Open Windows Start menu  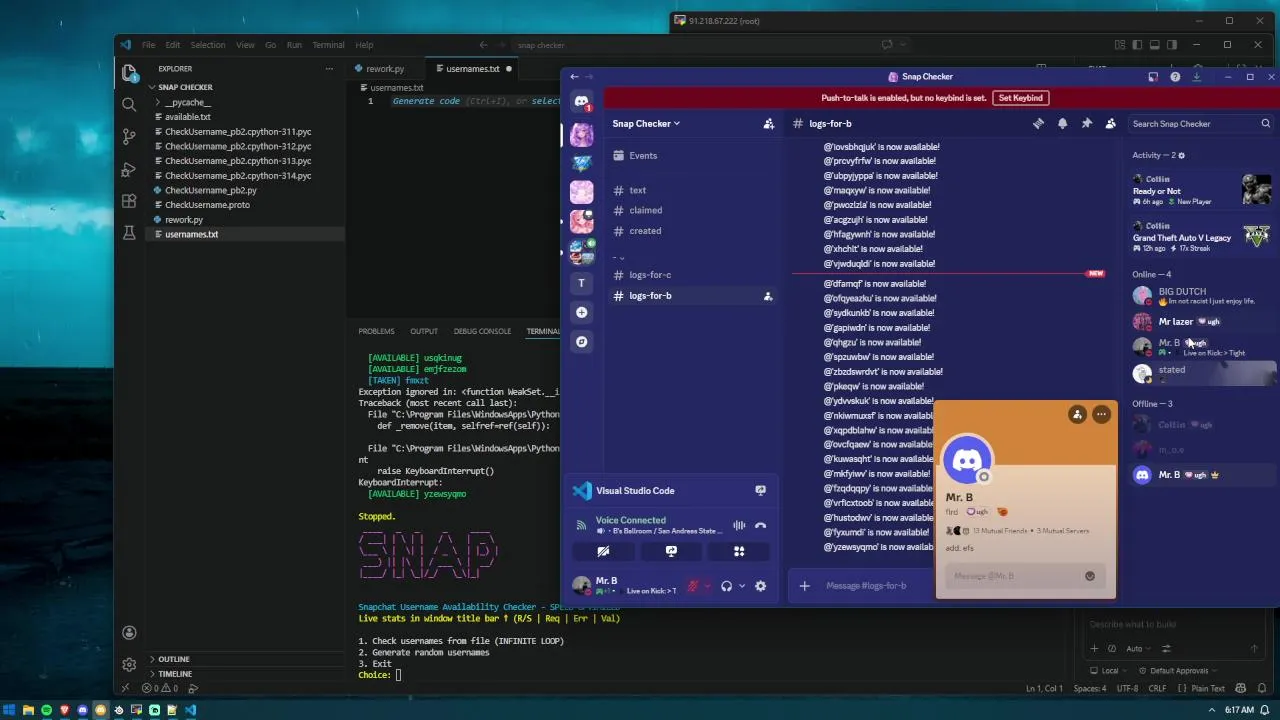point(10,710)
